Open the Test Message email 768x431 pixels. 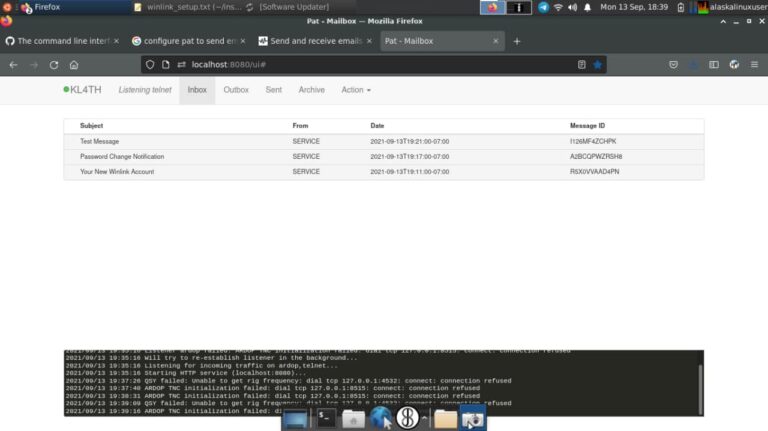click(x=99, y=141)
